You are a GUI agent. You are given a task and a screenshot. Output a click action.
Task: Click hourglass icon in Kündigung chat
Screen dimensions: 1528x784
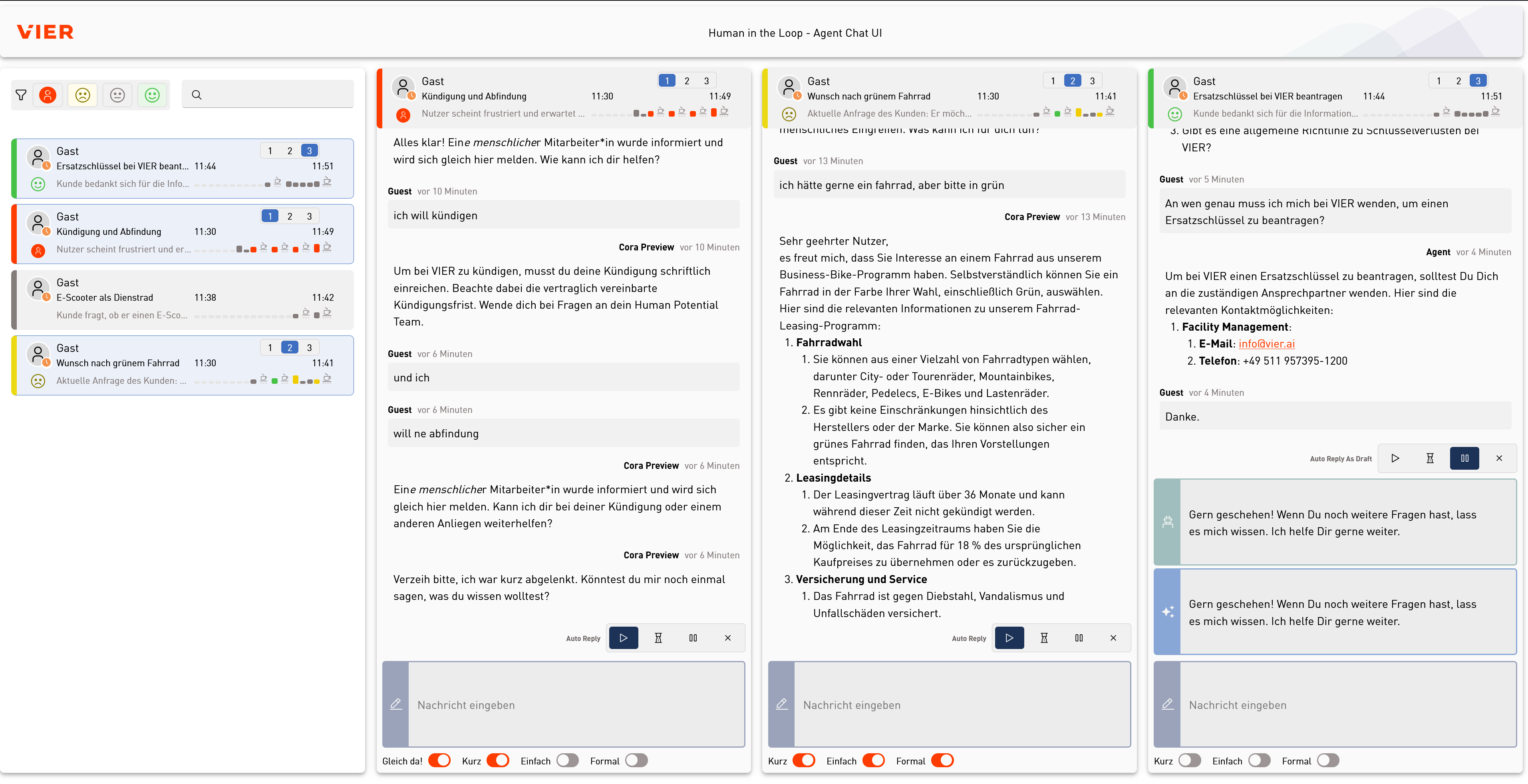658,638
